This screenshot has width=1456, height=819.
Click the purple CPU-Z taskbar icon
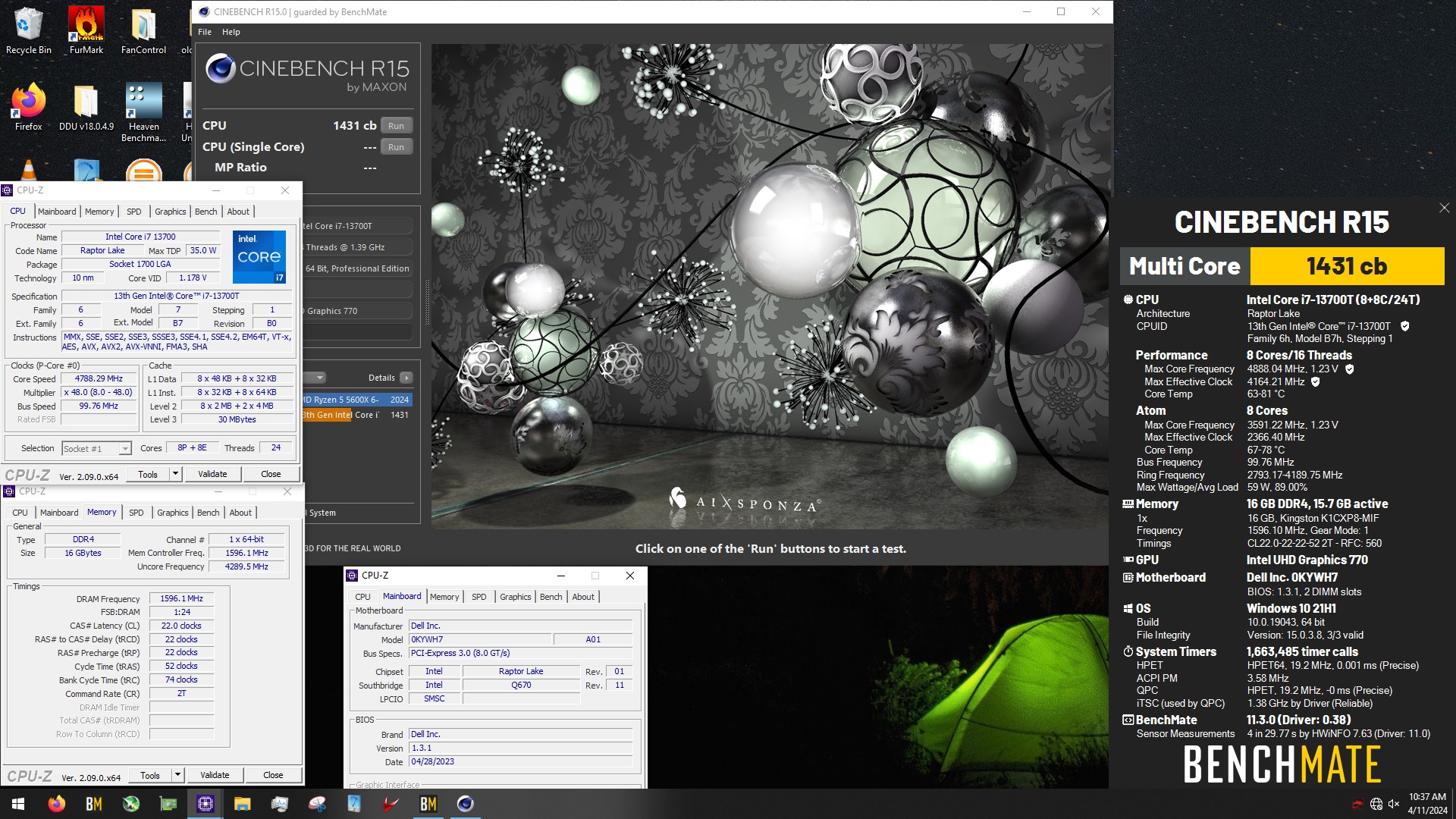click(x=206, y=804)
